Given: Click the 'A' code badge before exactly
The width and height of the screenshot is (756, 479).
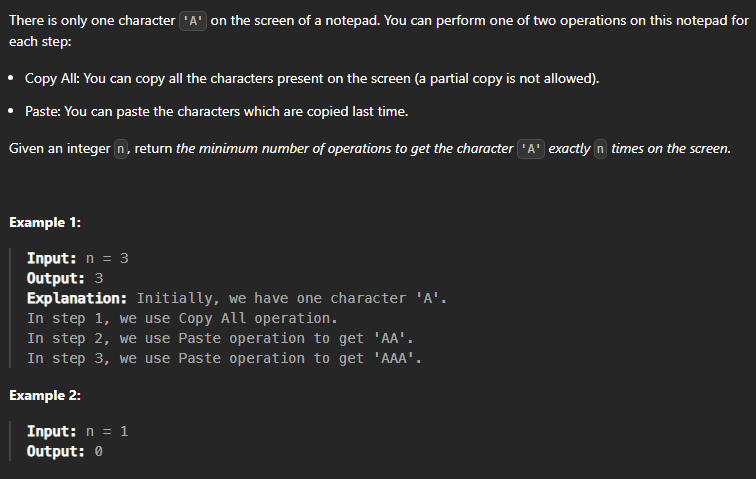Looking at the screenshot, I should [531, 149].
